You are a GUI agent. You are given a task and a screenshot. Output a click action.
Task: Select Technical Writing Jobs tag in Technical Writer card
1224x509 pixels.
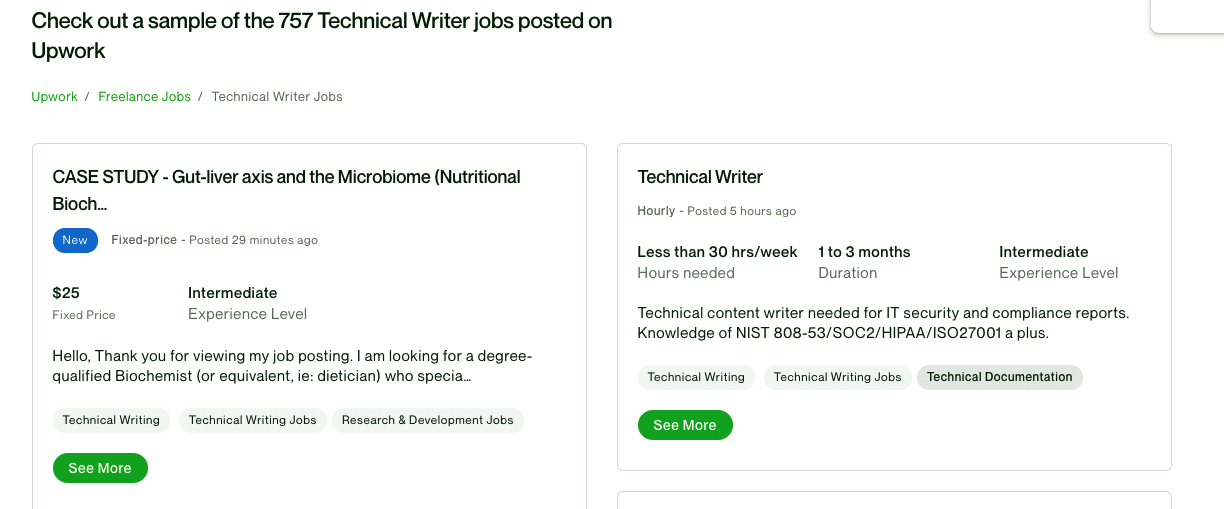(837, 377)
